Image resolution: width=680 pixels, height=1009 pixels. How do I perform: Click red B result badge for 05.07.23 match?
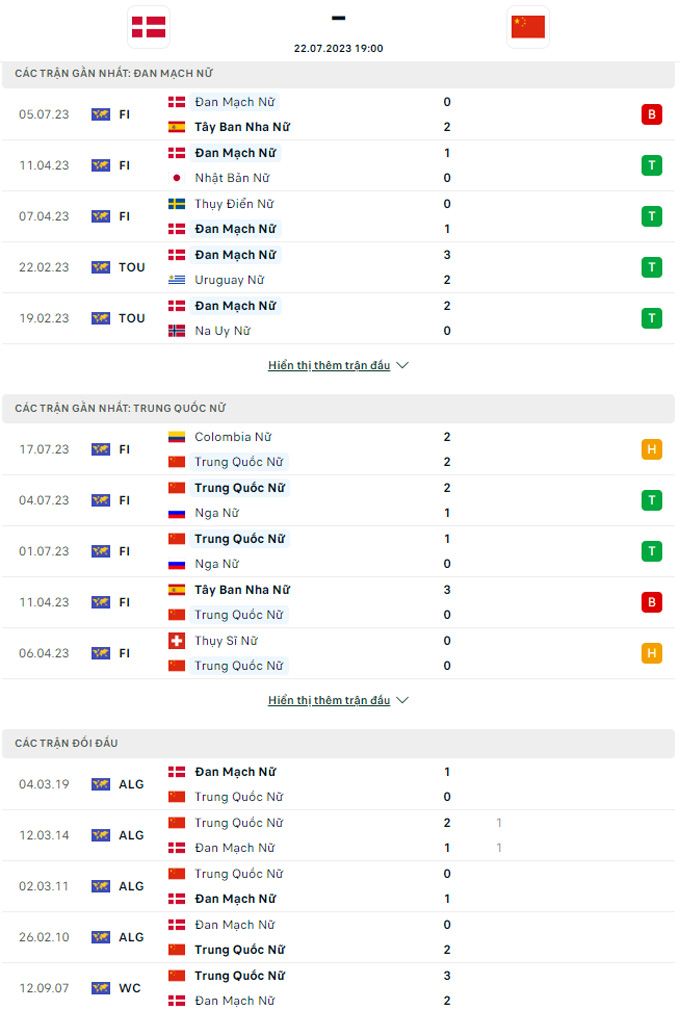pyautogui.click(x=652, y=114)
